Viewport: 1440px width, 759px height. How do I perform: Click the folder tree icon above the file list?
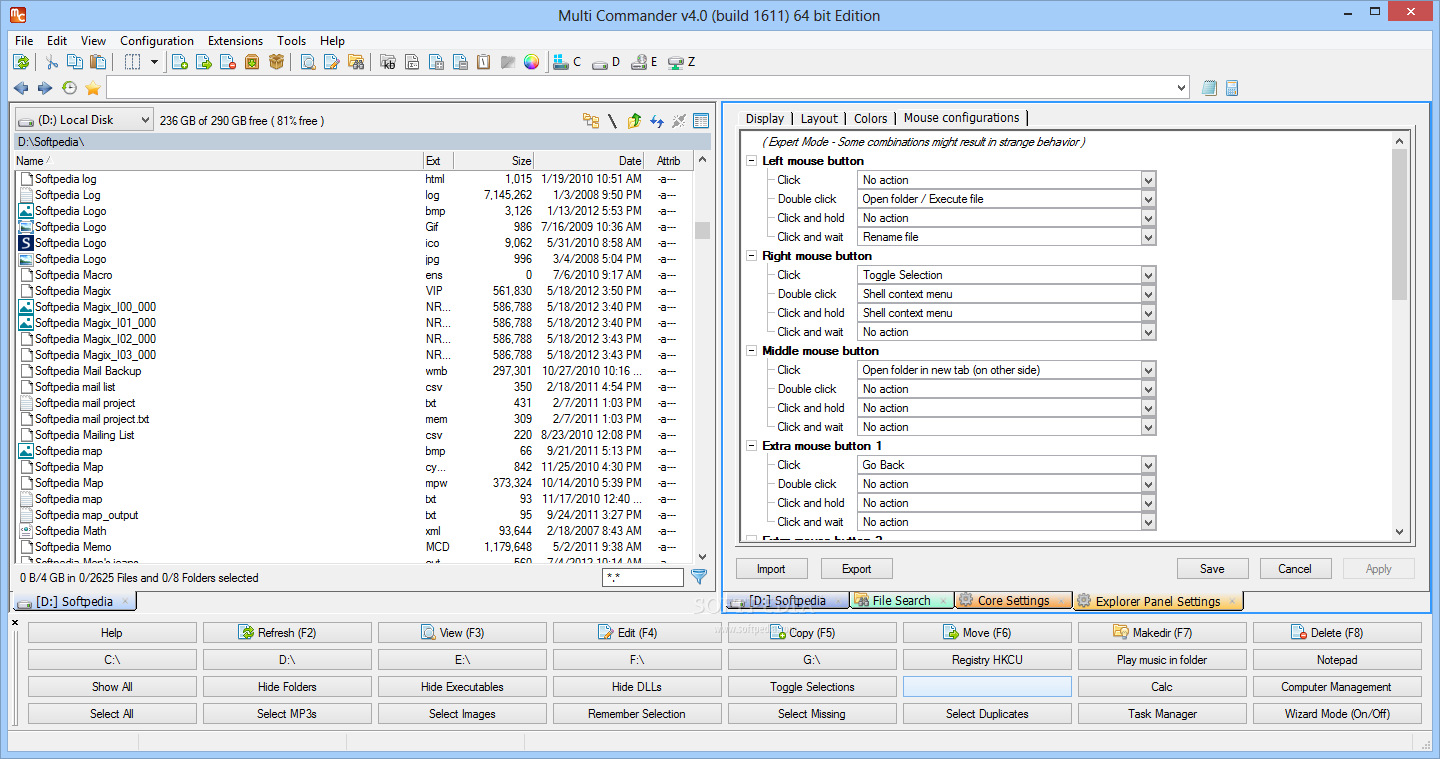[x=591, y=121]
